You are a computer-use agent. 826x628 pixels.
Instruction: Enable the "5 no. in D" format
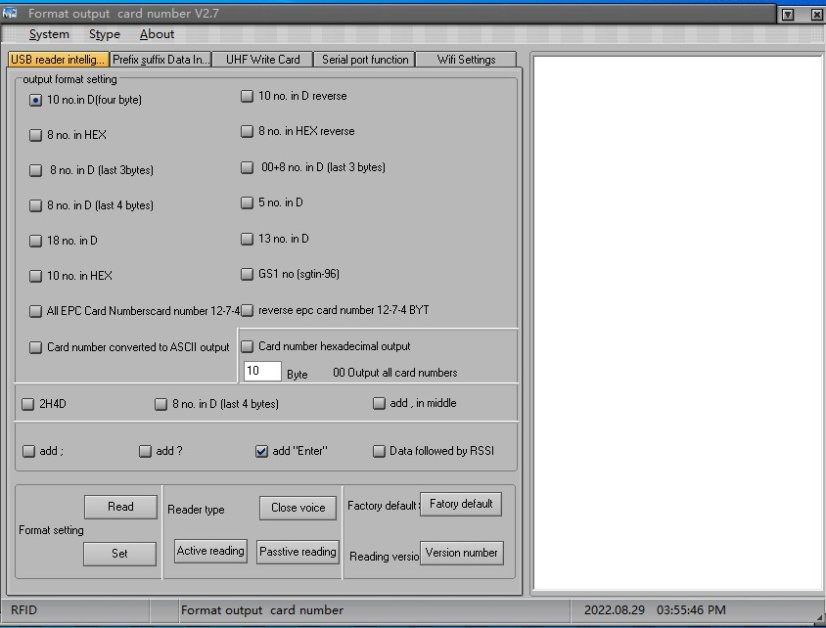point(246,204)
